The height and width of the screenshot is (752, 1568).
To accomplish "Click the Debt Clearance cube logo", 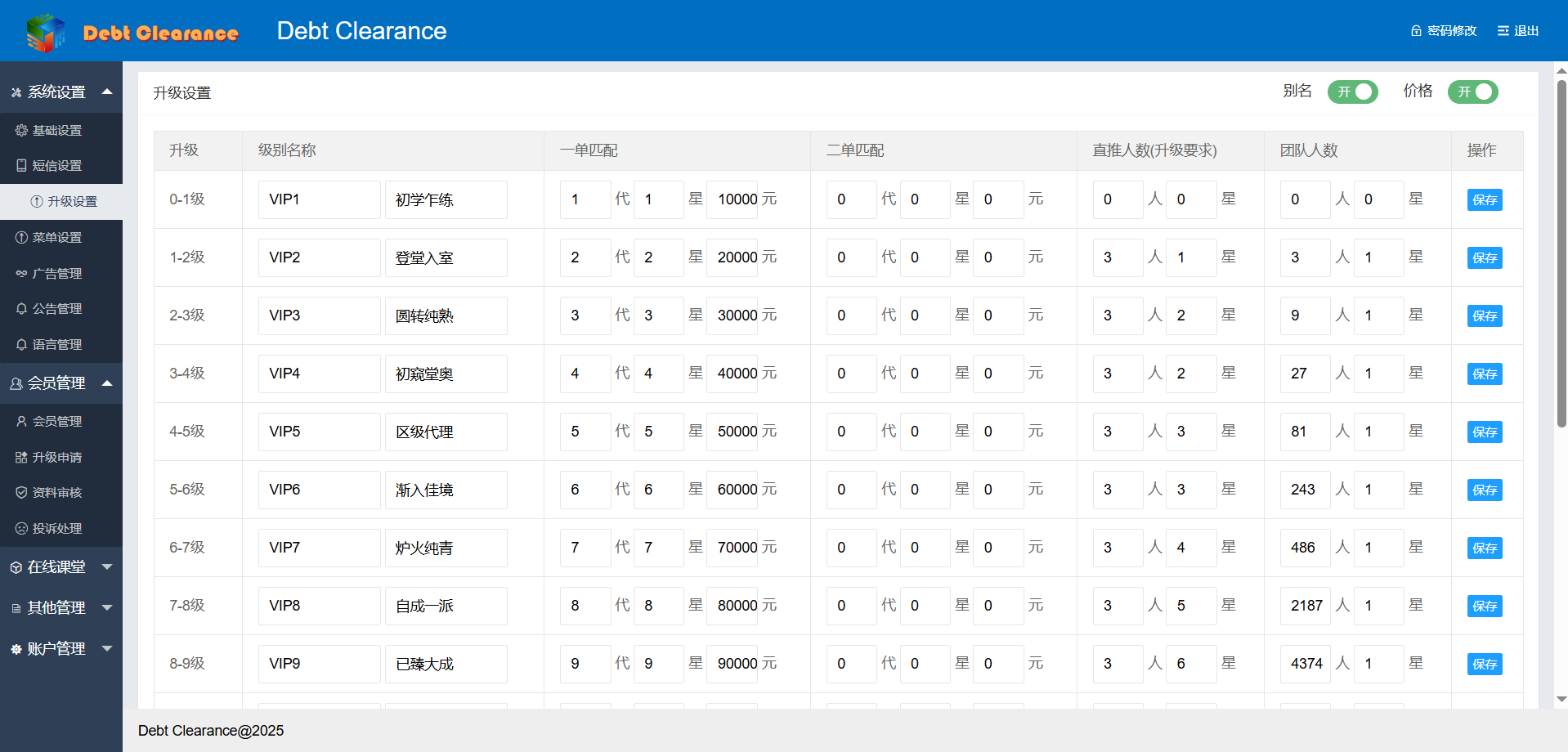I will 46,33.
